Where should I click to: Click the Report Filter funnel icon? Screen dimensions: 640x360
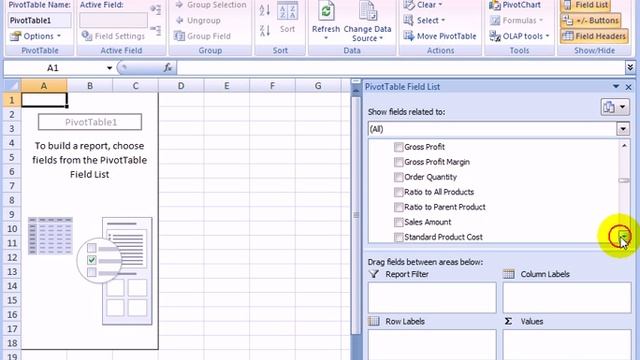[x=373, y=274]
